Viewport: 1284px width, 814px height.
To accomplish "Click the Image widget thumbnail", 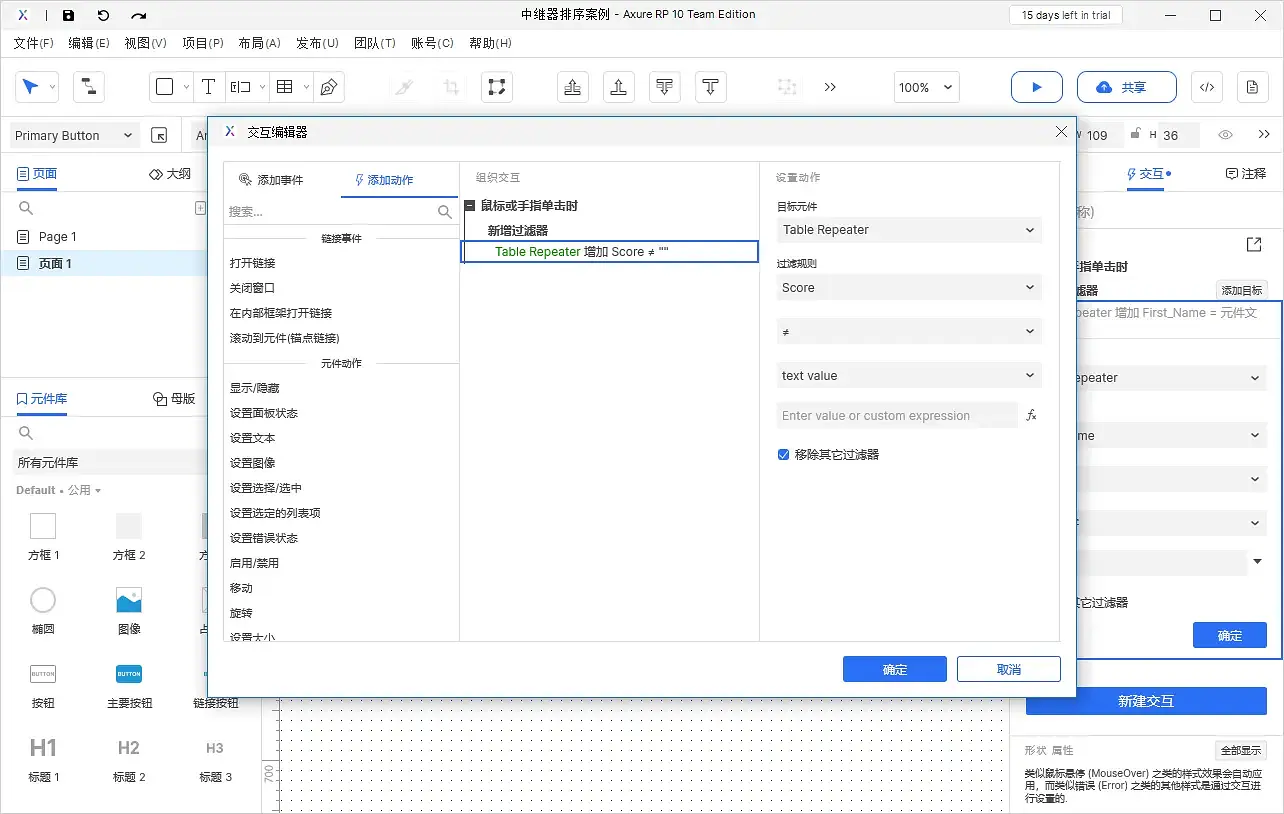I will click(129, 600).
